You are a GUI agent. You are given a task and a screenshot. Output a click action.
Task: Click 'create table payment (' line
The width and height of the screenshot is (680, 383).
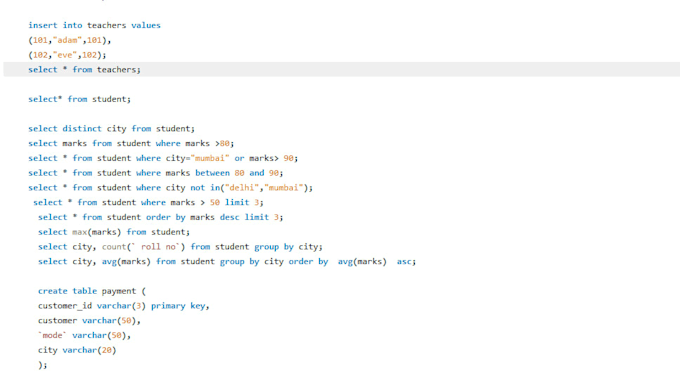[92, 291]
